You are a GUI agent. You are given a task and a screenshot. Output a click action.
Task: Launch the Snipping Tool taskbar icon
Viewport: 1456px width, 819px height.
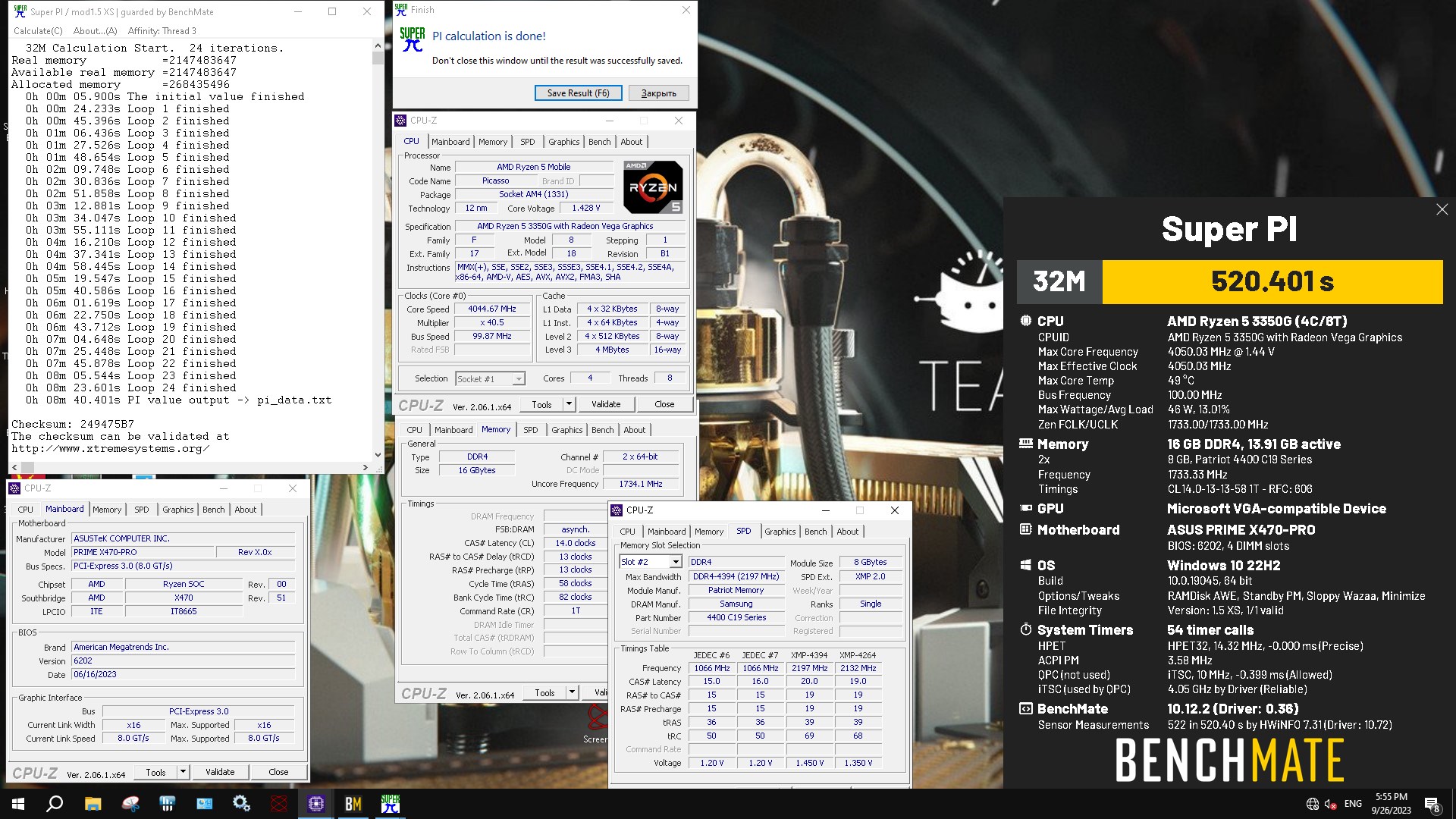click(130, 804)
